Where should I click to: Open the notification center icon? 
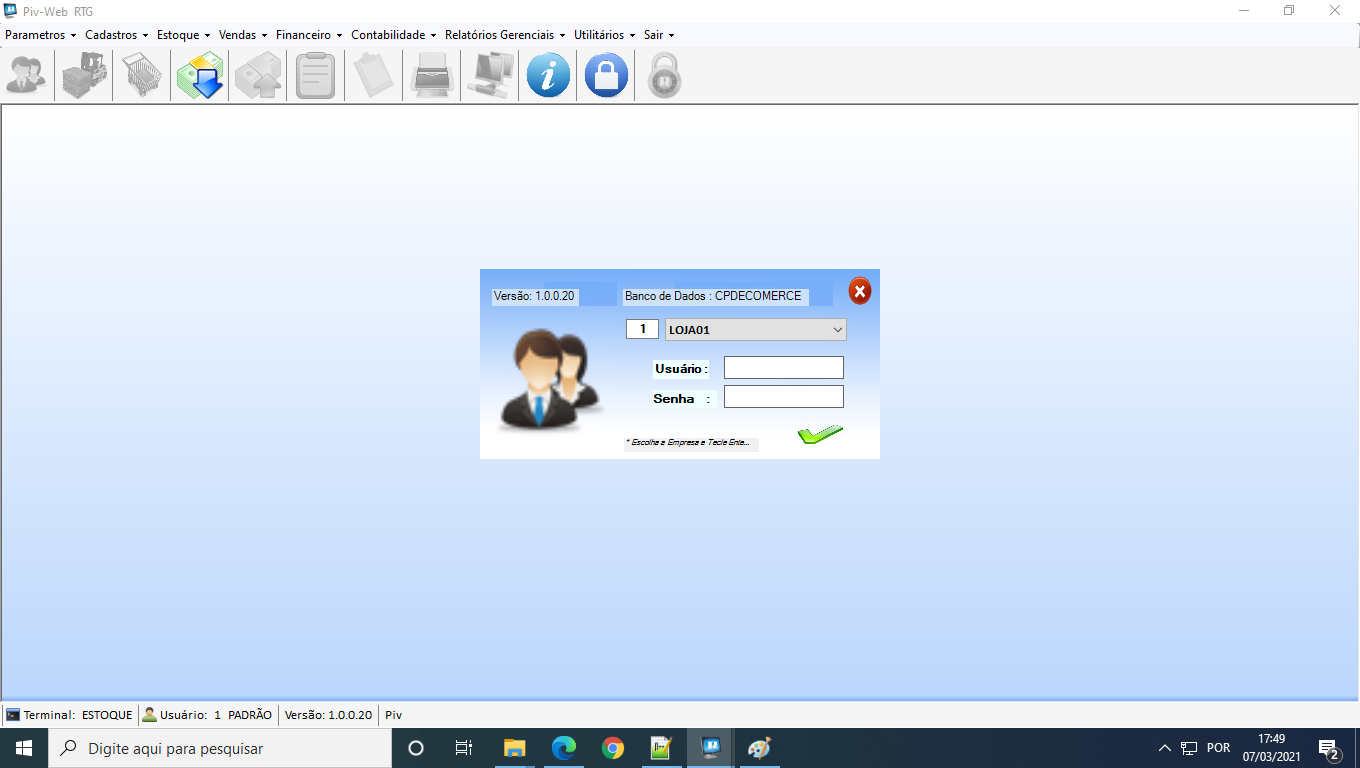click(x=1329, y=748)
